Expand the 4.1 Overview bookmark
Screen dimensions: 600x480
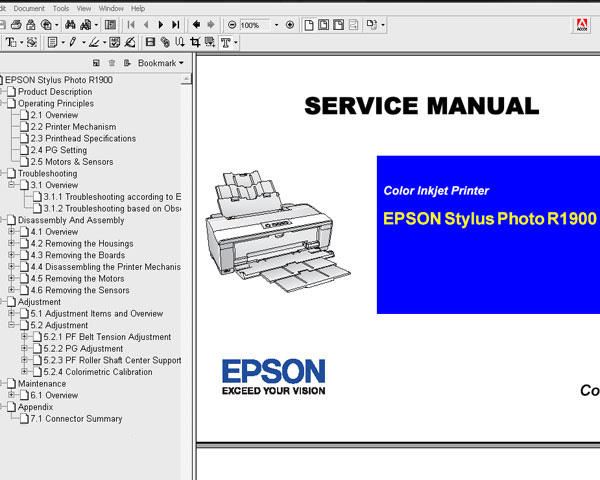(11, 232)
